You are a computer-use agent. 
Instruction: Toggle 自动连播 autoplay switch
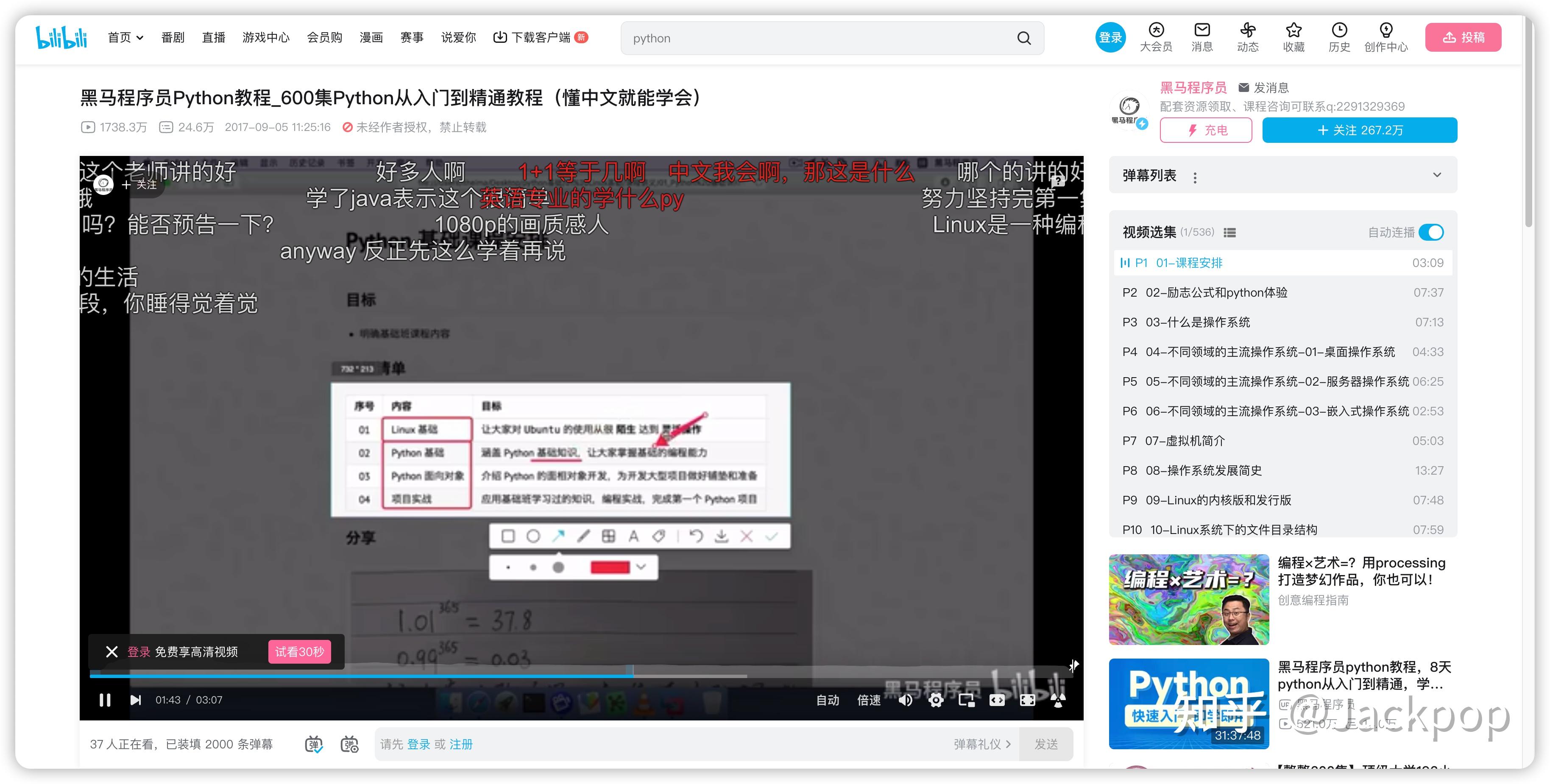(1431, 232)
